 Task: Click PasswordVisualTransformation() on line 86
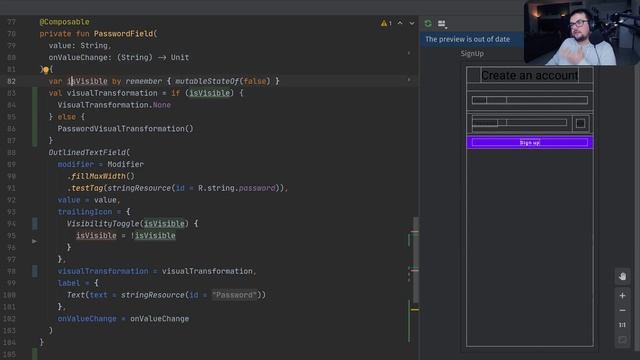(125, 129)
